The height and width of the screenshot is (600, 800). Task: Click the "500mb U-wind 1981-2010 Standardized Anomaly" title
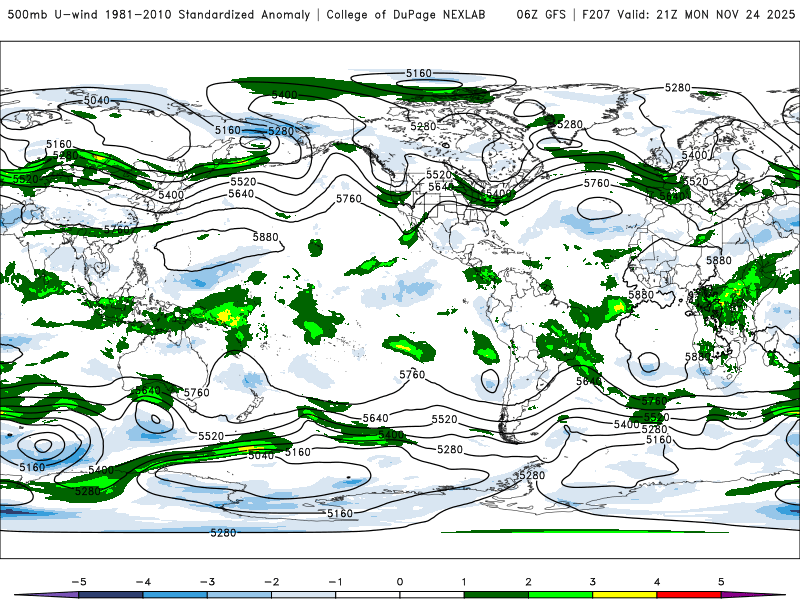click(159, 14)
